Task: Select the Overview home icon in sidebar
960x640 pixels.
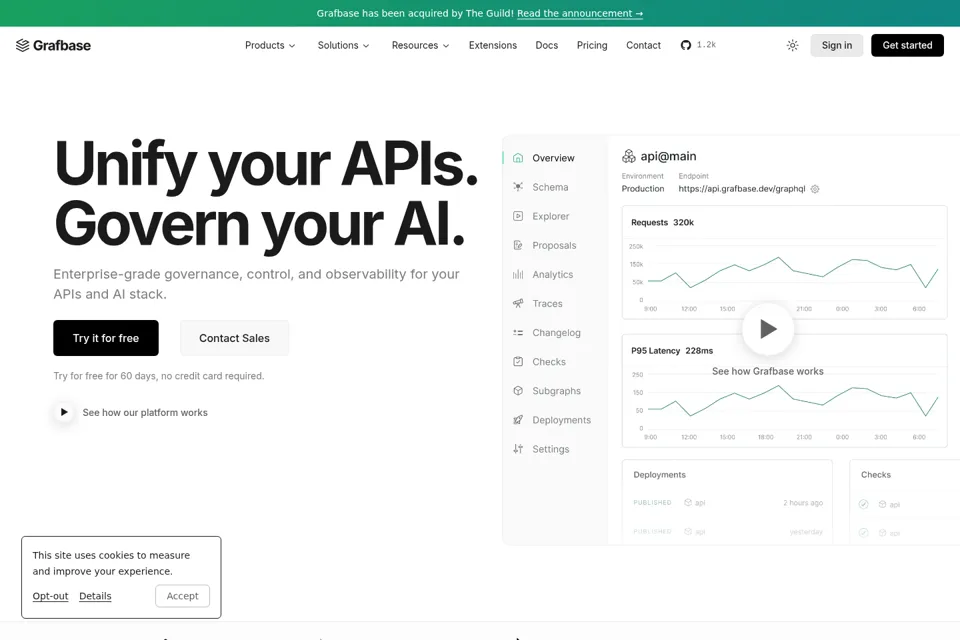Action: pos(518,158)
